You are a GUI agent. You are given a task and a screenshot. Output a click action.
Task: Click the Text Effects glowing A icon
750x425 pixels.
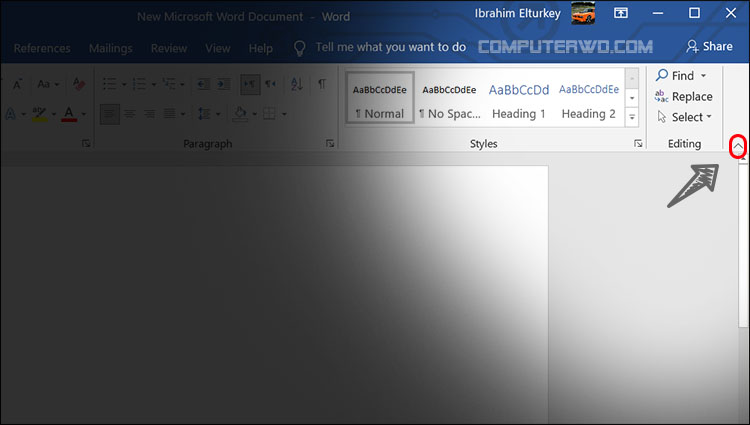[10, 114]
